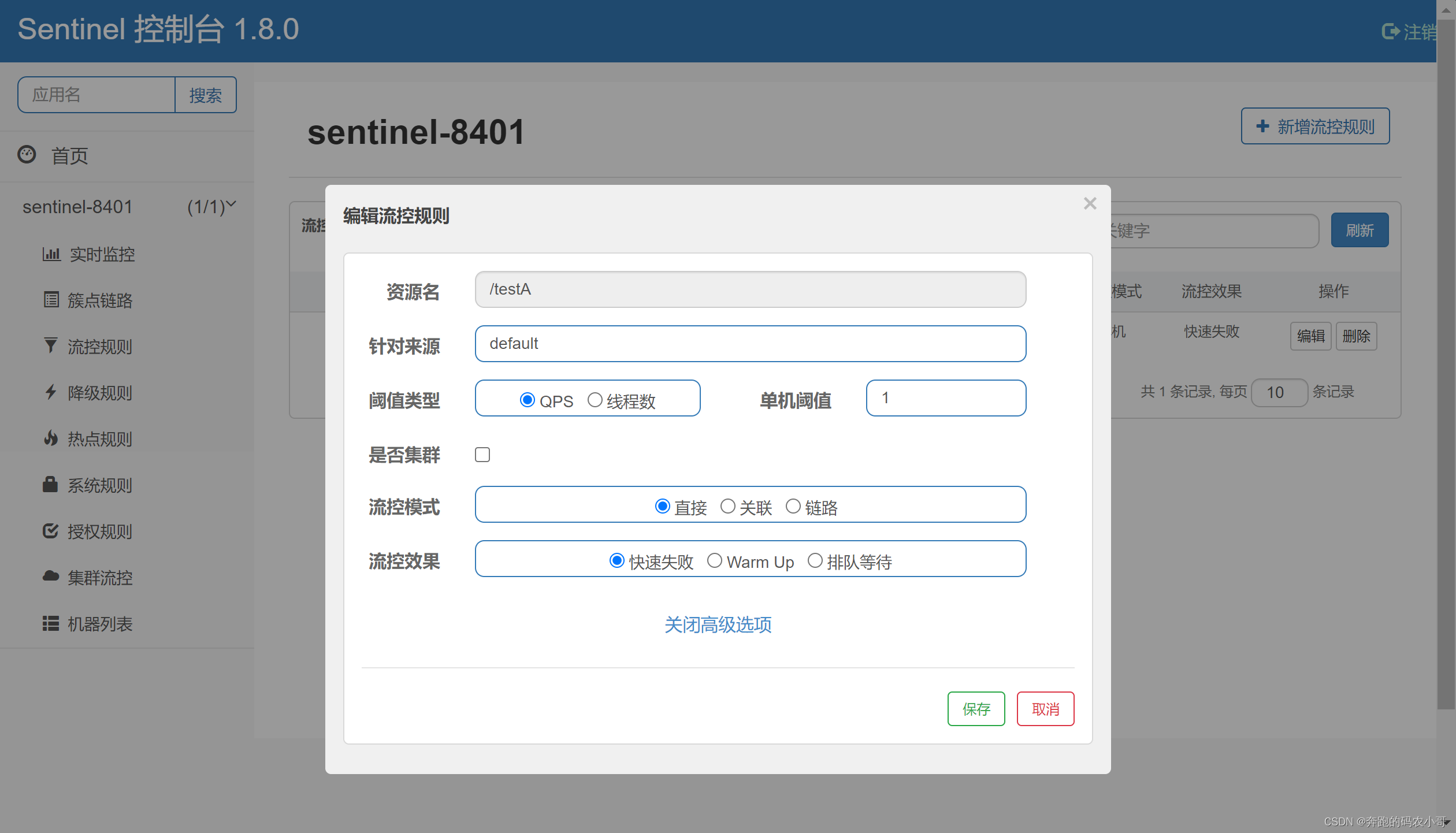Click the dashboard icon beside 首页
The image size is (1456, 833).
[x=27, y=155]
